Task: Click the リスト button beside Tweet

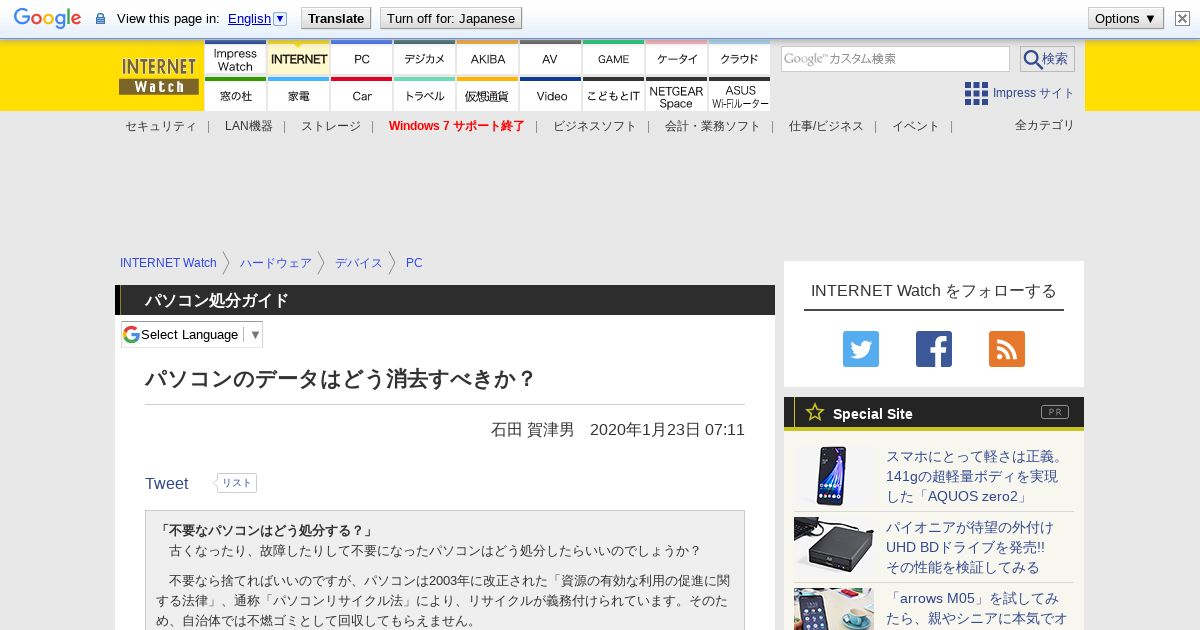Action: click(237, 483)
